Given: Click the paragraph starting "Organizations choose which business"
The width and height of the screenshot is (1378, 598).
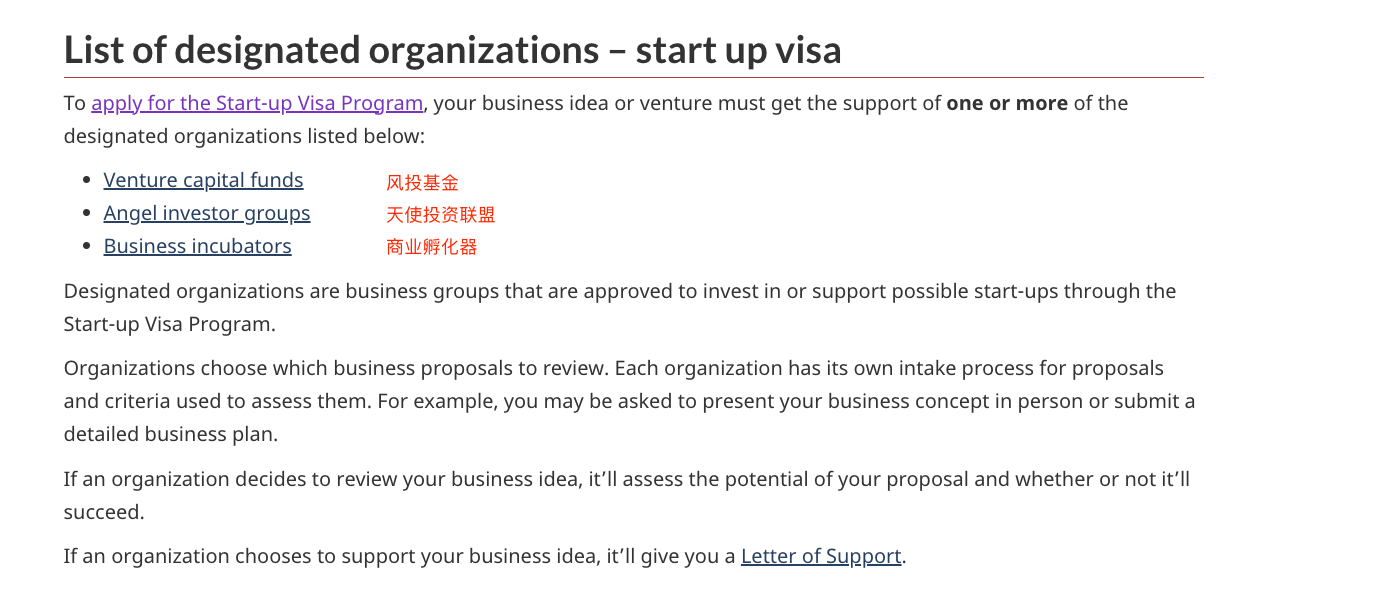Looking at the screenshot, I should [x=630, y=401].
